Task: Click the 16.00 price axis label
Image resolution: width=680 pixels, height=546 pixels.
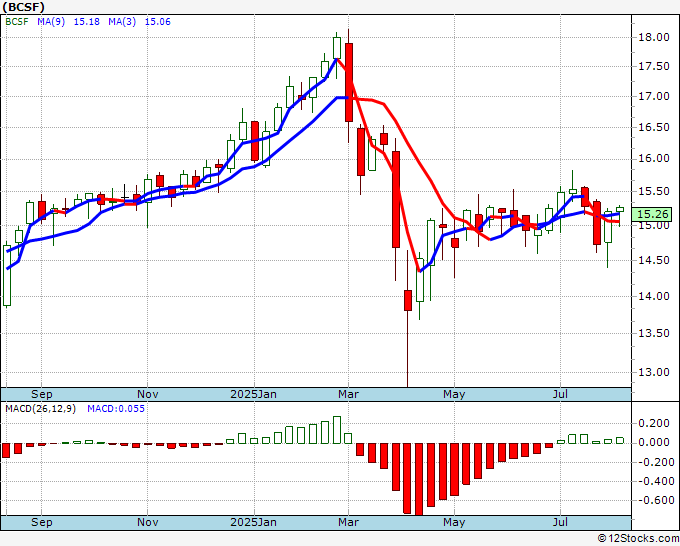Action: (654, 159)
